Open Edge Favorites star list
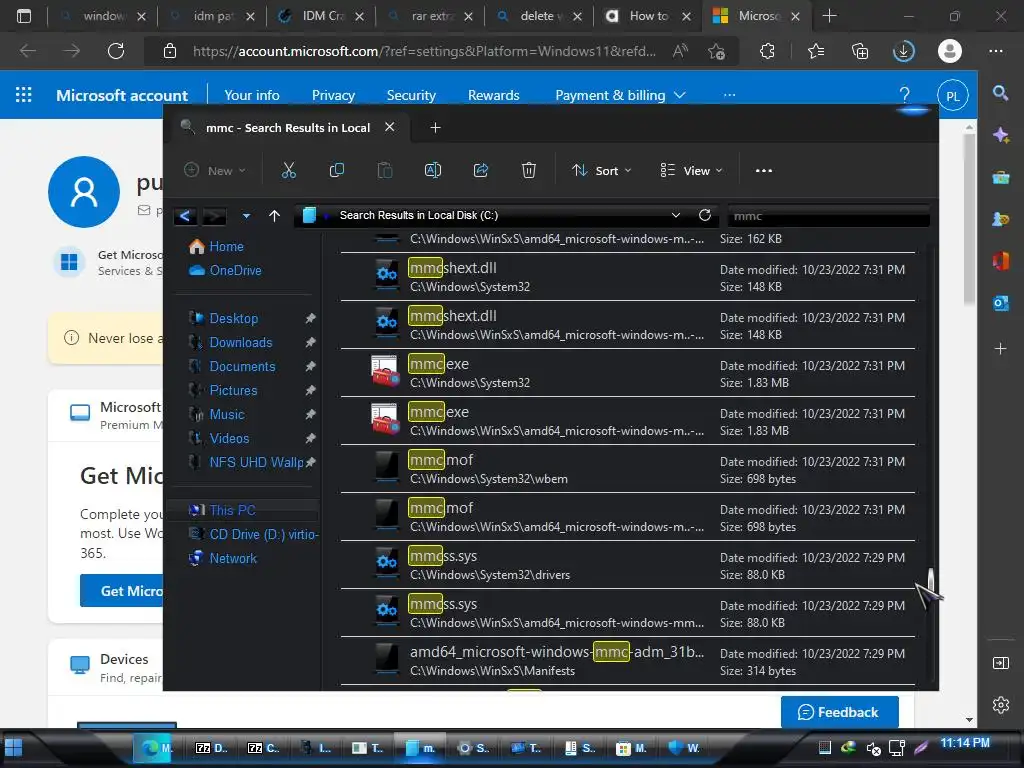Screen dimensions: 1024x768 coord(816,51)
